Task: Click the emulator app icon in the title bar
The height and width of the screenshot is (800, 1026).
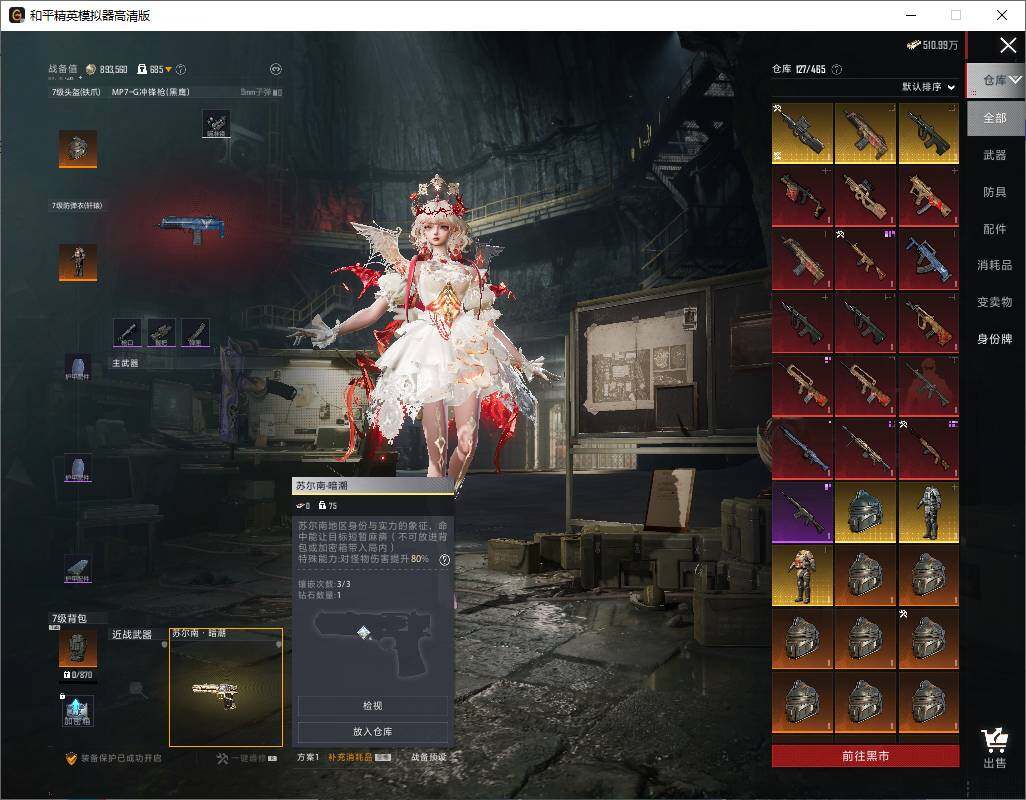Action: [16, 15]
